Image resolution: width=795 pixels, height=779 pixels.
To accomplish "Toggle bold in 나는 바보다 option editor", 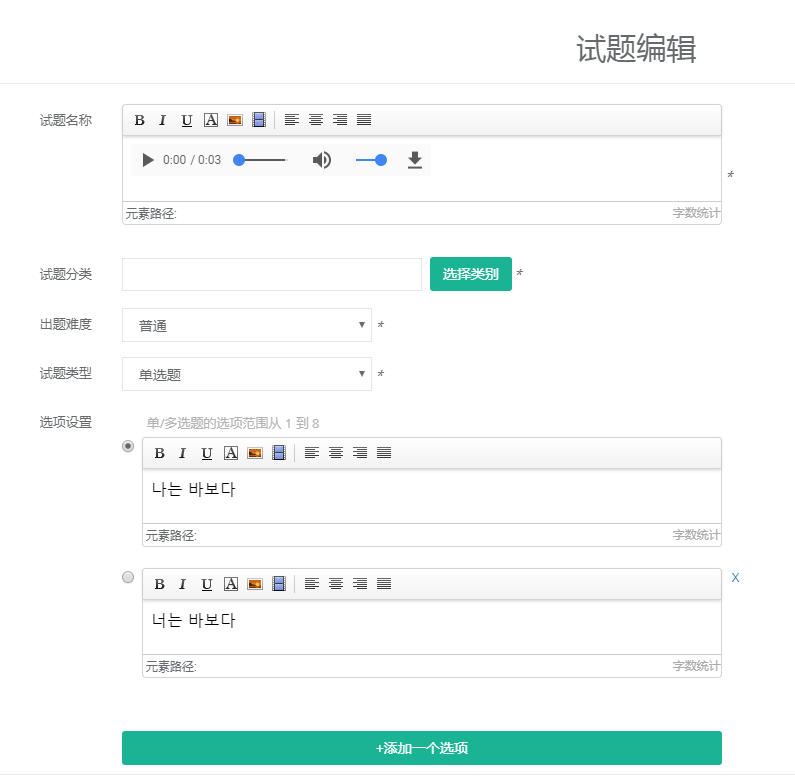I will coord(159,453).
